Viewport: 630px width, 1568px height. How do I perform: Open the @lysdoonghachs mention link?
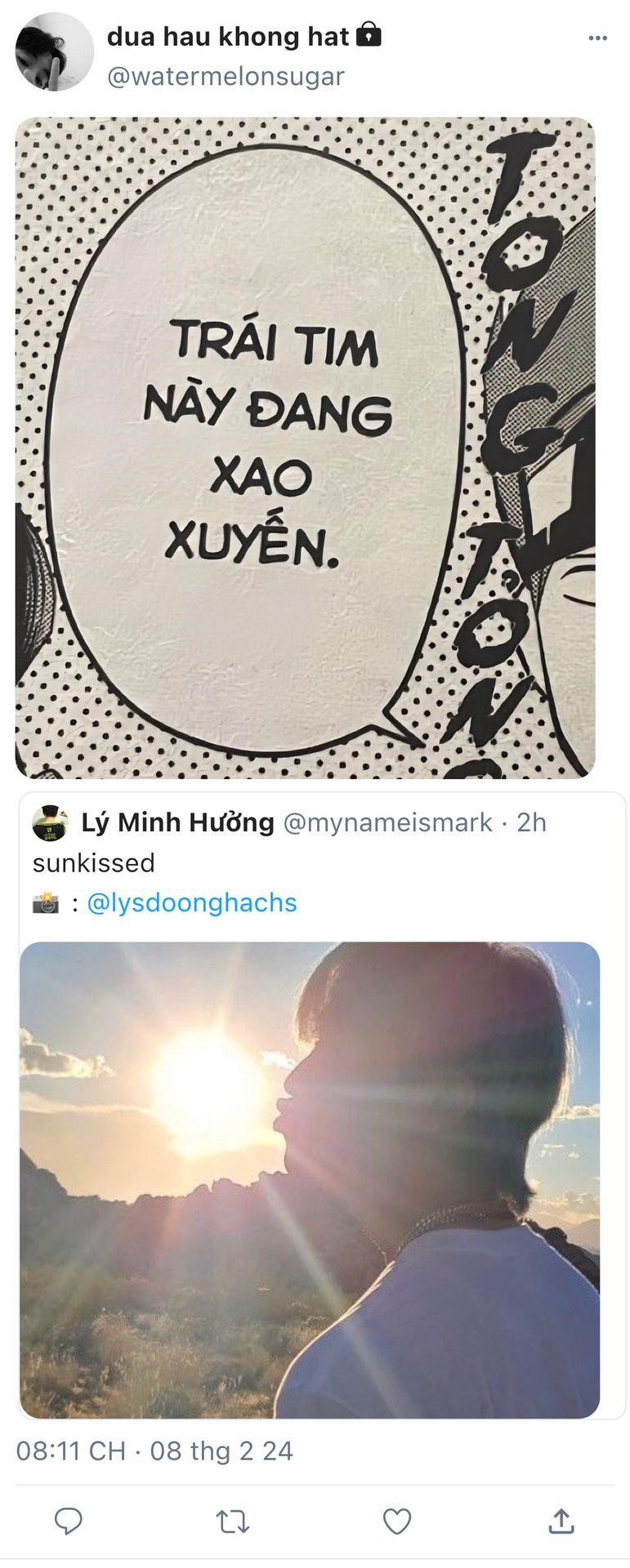[x=192, y=902]
